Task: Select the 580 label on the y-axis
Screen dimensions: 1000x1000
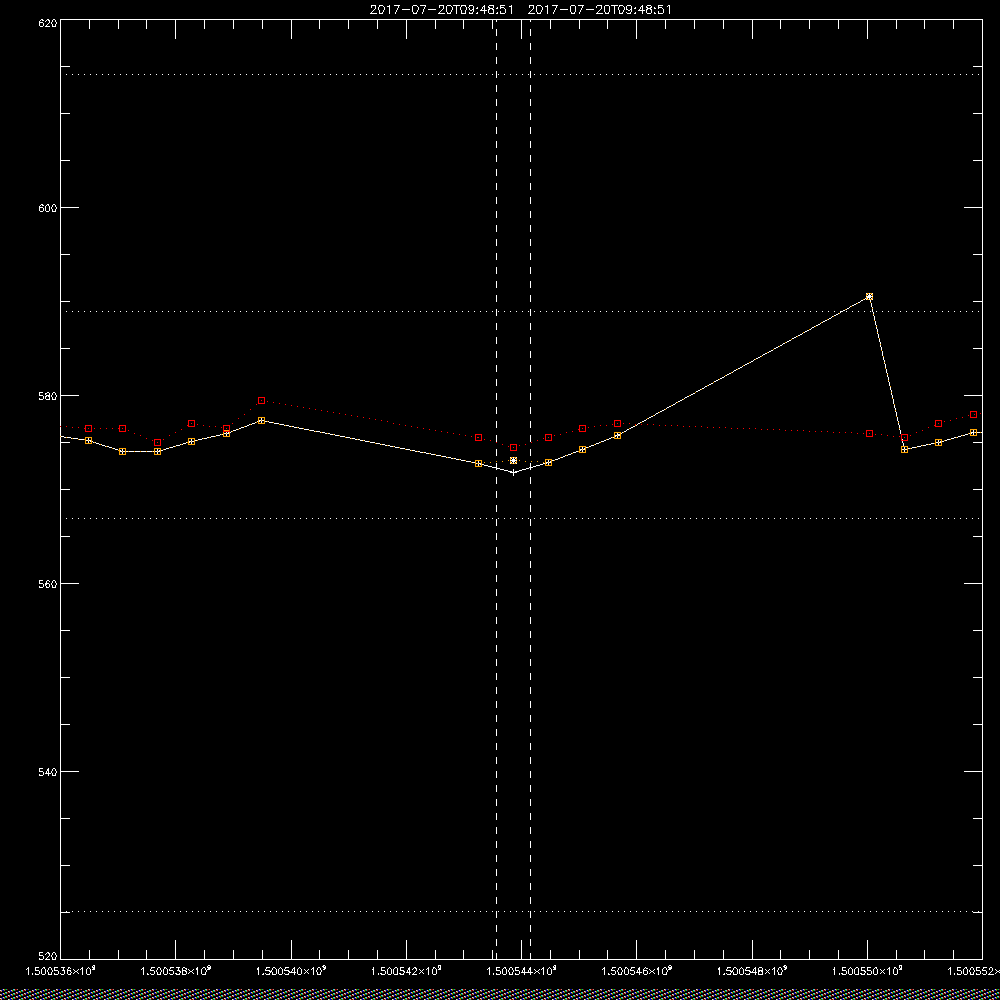Action: click(x=48, y=395)
